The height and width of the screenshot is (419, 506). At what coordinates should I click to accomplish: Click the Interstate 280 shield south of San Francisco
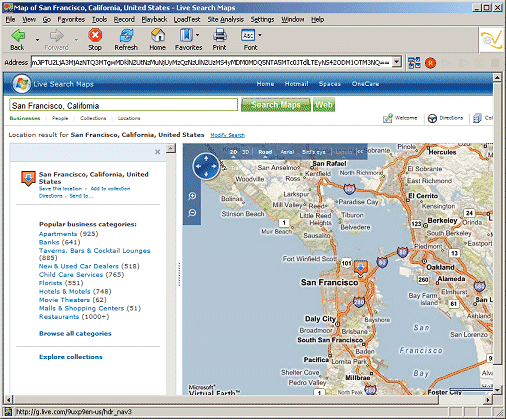(x=359, y=302)
